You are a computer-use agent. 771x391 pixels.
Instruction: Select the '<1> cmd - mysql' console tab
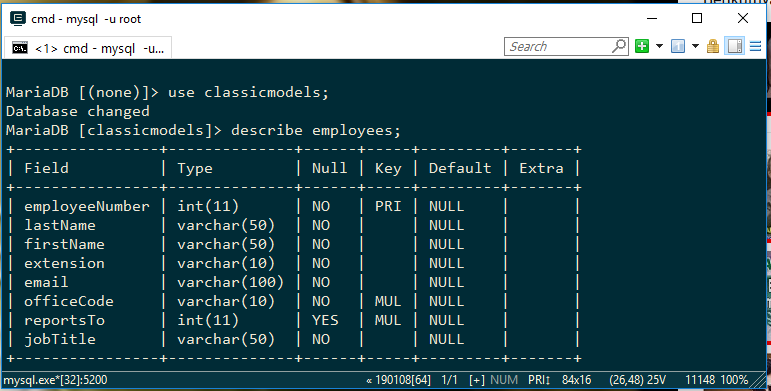coord(88,48)
